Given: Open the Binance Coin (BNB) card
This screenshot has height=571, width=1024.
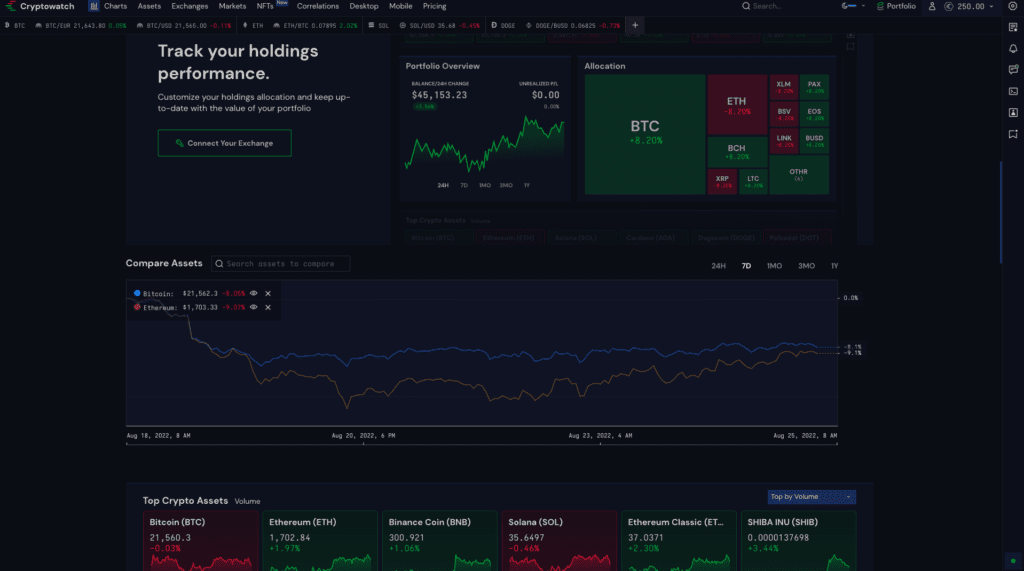Looking at the screenshot, I should 440,541.
